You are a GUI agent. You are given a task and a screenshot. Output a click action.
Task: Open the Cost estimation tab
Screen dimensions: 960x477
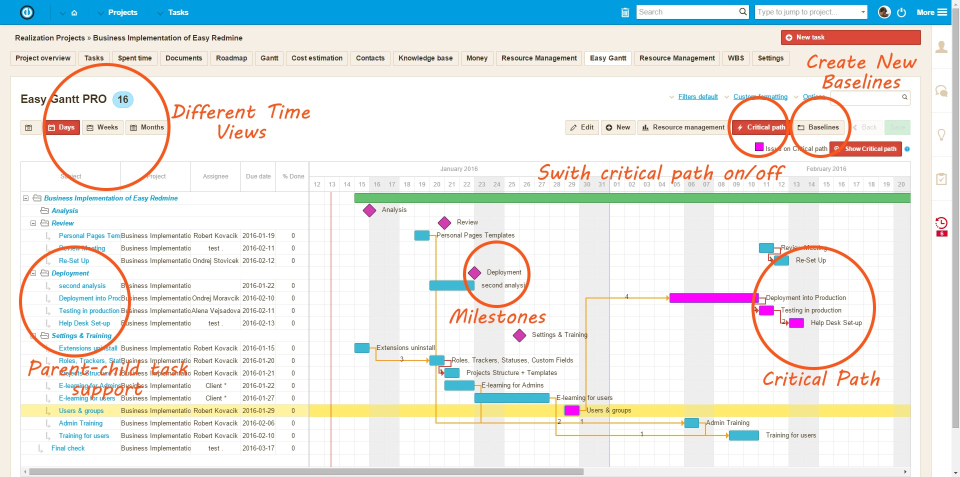pyautogui.click(x=317, y=58)
